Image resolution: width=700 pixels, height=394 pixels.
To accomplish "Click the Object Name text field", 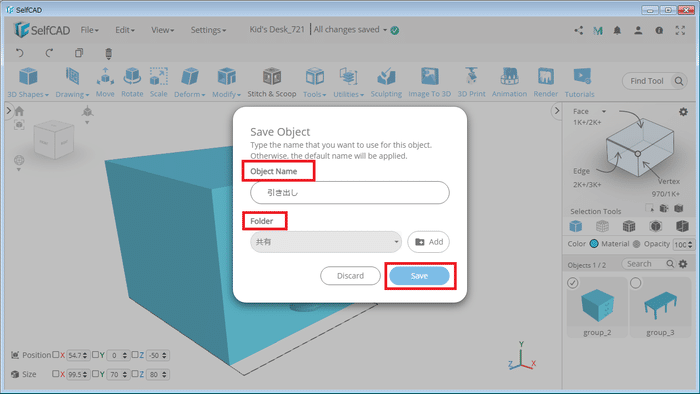I will [350, 193].
